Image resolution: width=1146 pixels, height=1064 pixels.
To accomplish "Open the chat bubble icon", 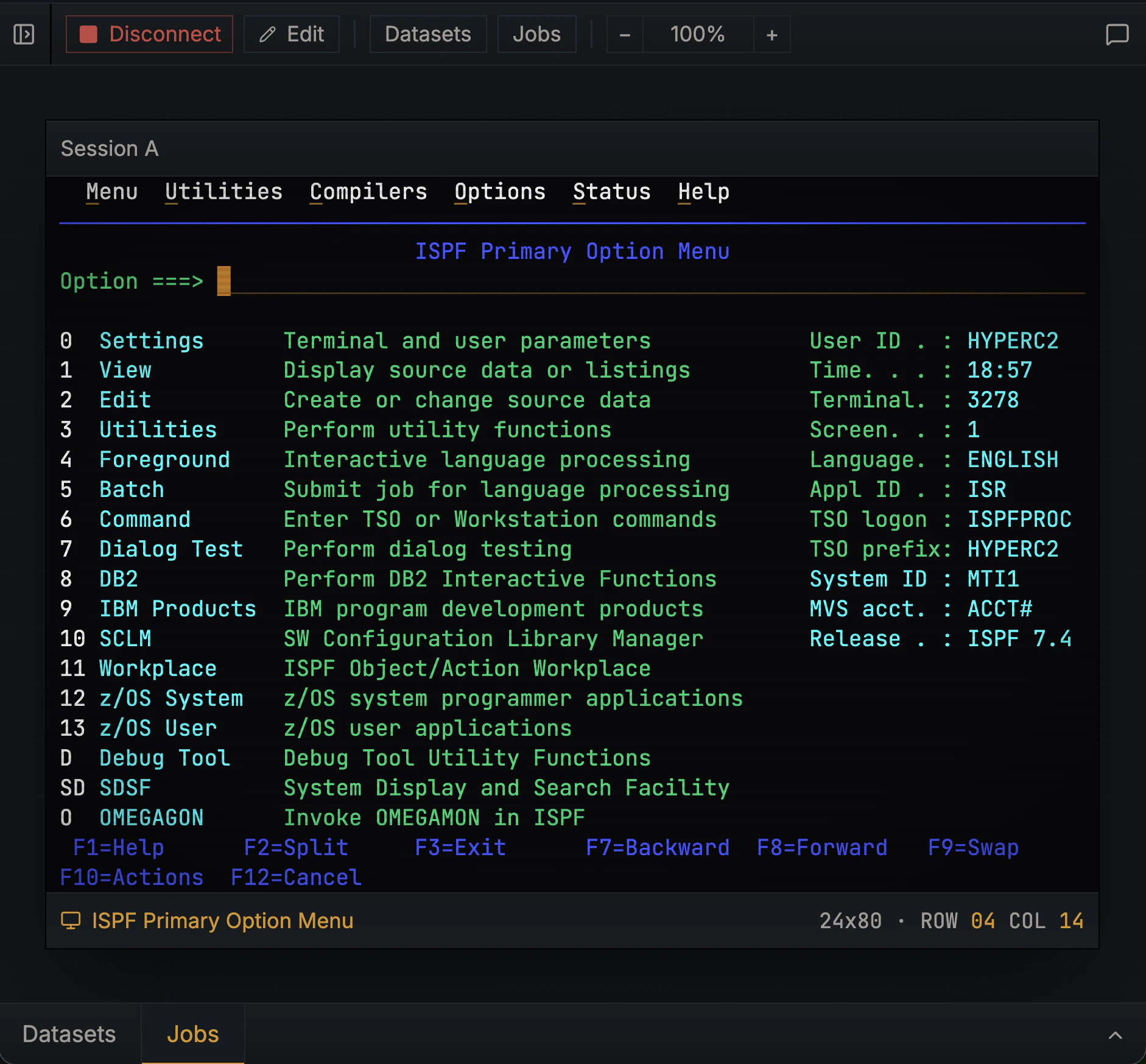I will [x=1117, y=34].
